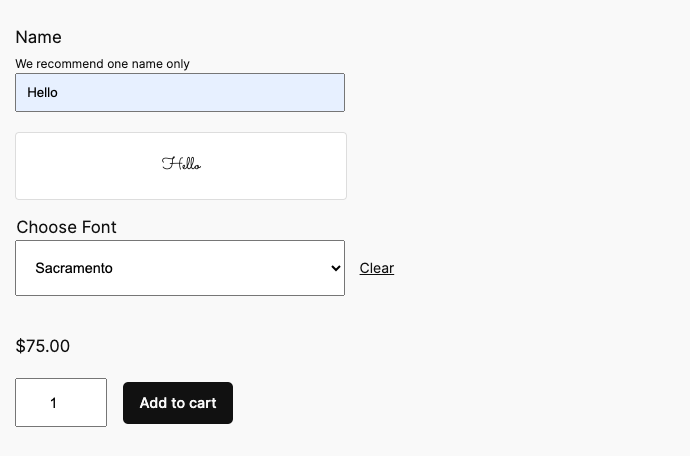The width and height of the screenshot is (690, 456).
Task: Focus the quantity input box
Action: tap(61, 402)
